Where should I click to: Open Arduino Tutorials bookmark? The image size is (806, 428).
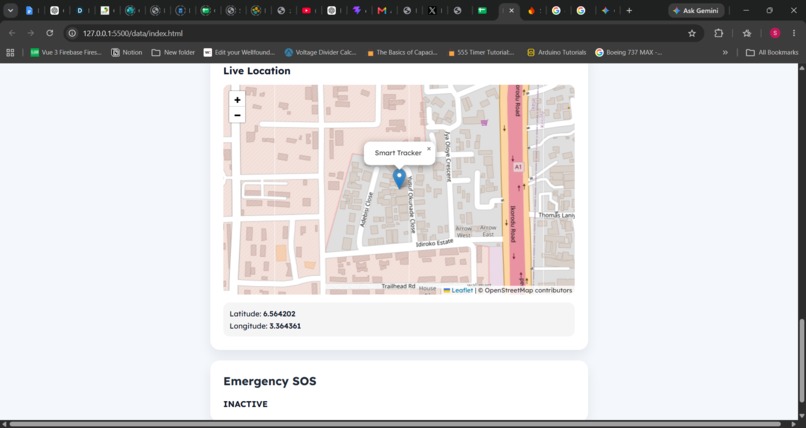point(557,52)
